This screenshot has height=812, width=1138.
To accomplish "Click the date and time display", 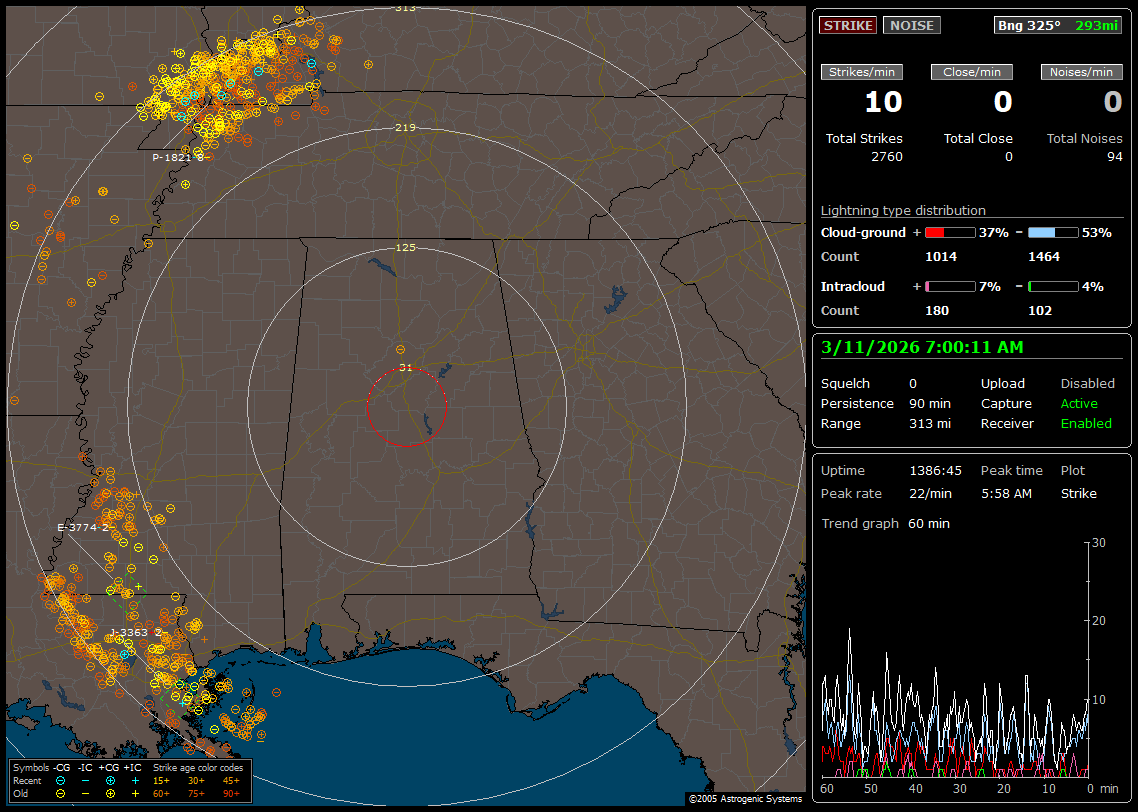I will coord(922,348).
